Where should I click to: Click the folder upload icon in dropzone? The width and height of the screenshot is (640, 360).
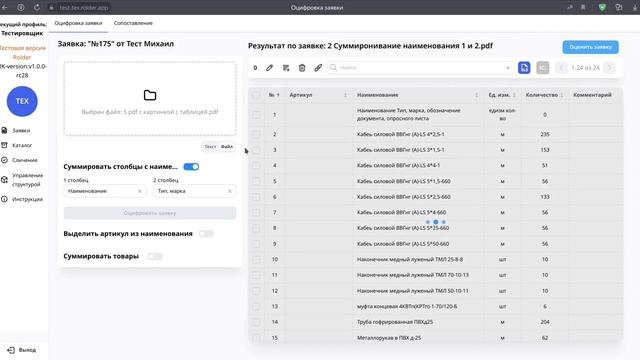point(150,95)
